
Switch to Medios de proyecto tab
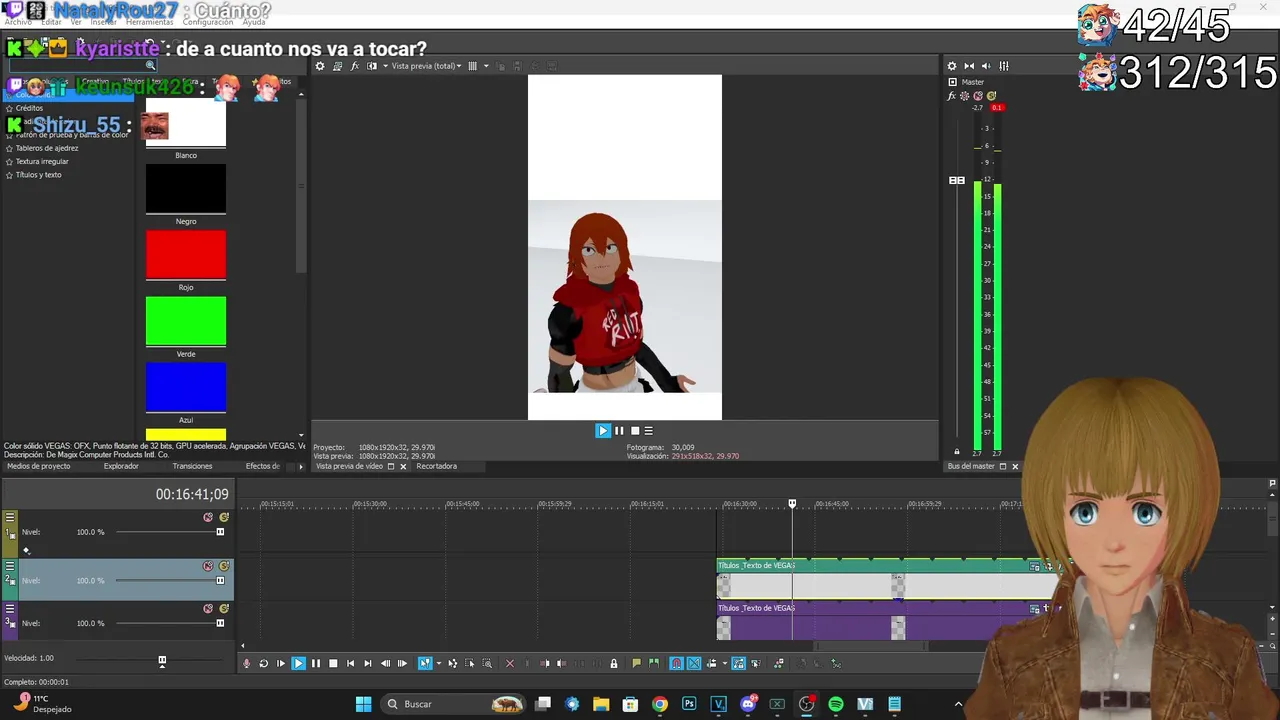coord(39,466)
